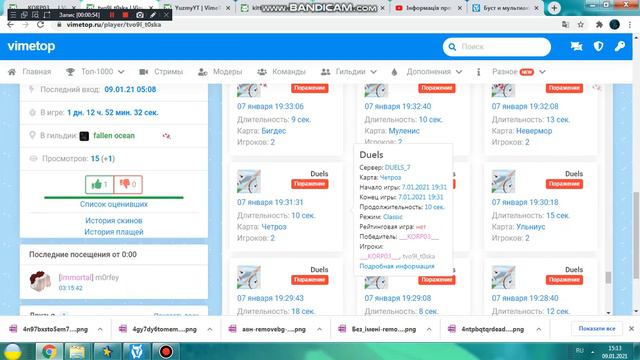Click the Duels game icon of 19:29:43 match
The height and width of the screenshot is (360, 640).
tap(249, 277)
